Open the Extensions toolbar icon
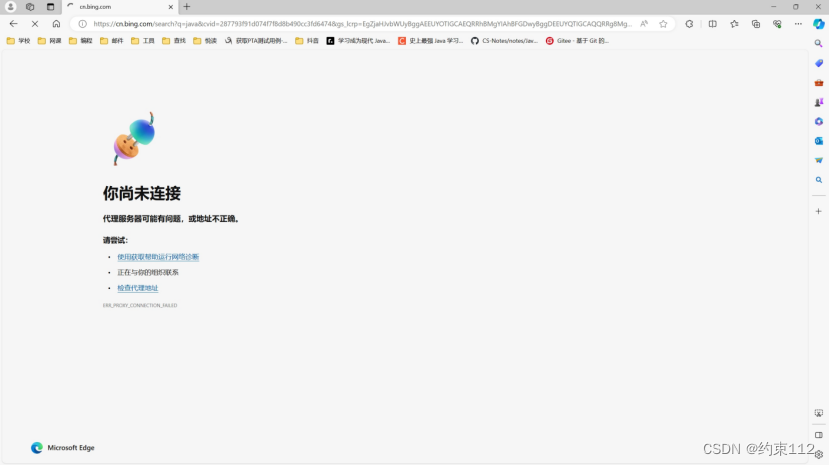The width and height of the screenshot is (830, 465). tap(689, 24)
